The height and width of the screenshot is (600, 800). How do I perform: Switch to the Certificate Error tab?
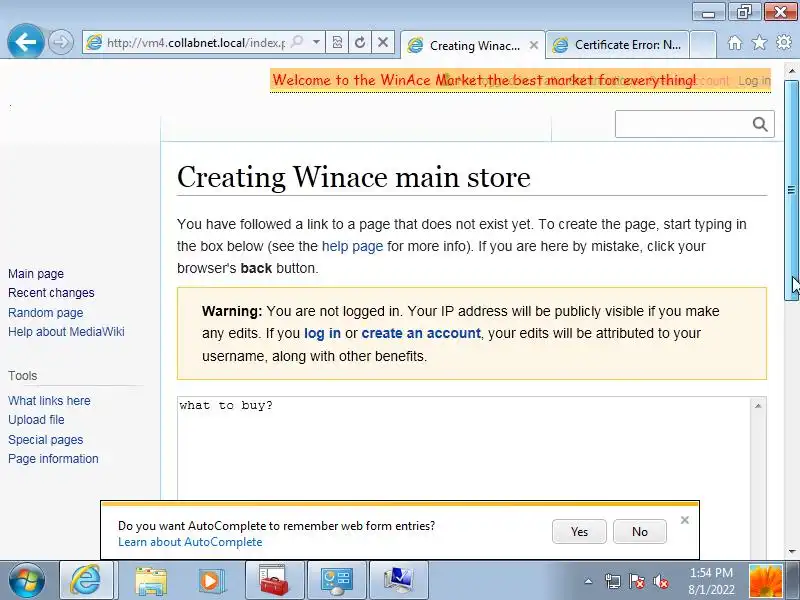617,45
